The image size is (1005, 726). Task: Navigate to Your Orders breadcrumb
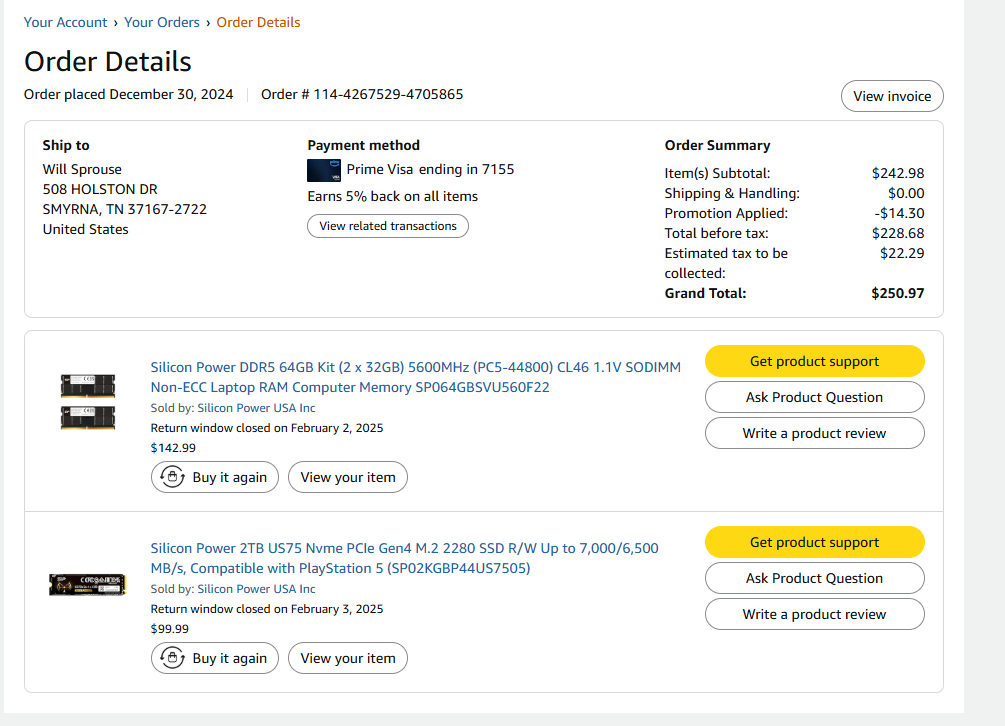pyautogui.click(x=162, y=22)
